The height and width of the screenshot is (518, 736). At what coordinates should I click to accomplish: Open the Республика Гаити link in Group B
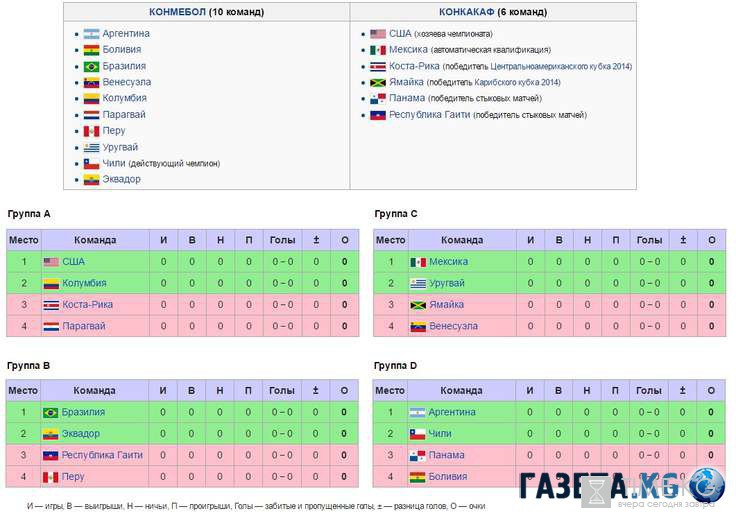(102, 455)
